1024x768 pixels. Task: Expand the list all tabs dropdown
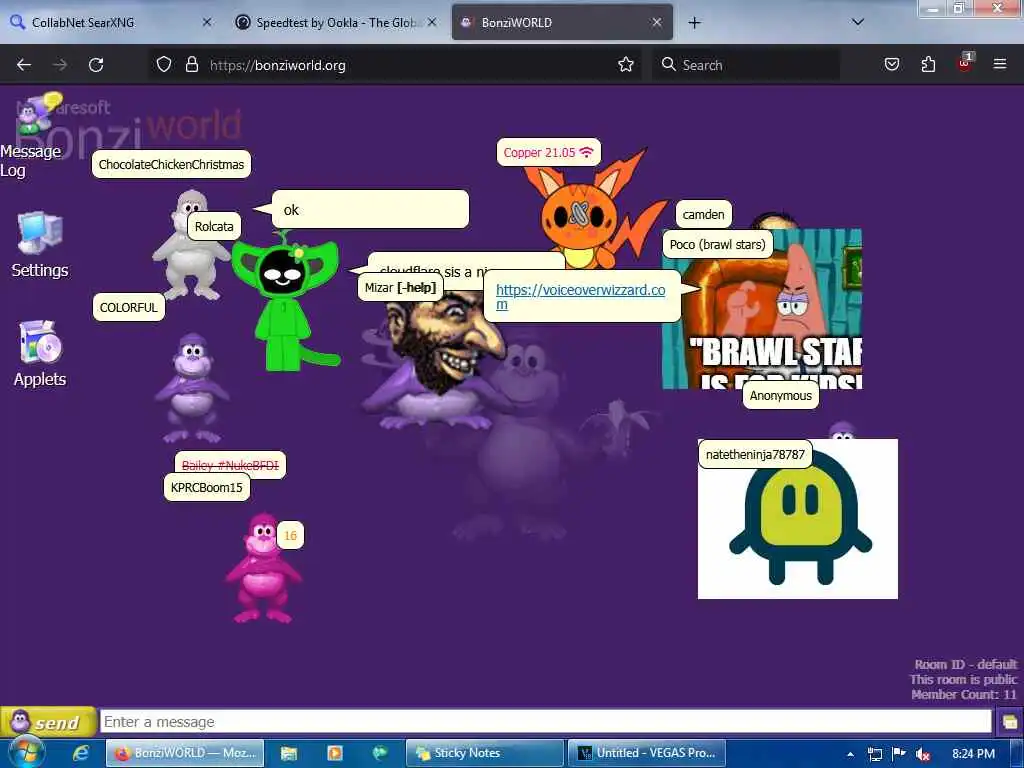click(x=858, y=22)
